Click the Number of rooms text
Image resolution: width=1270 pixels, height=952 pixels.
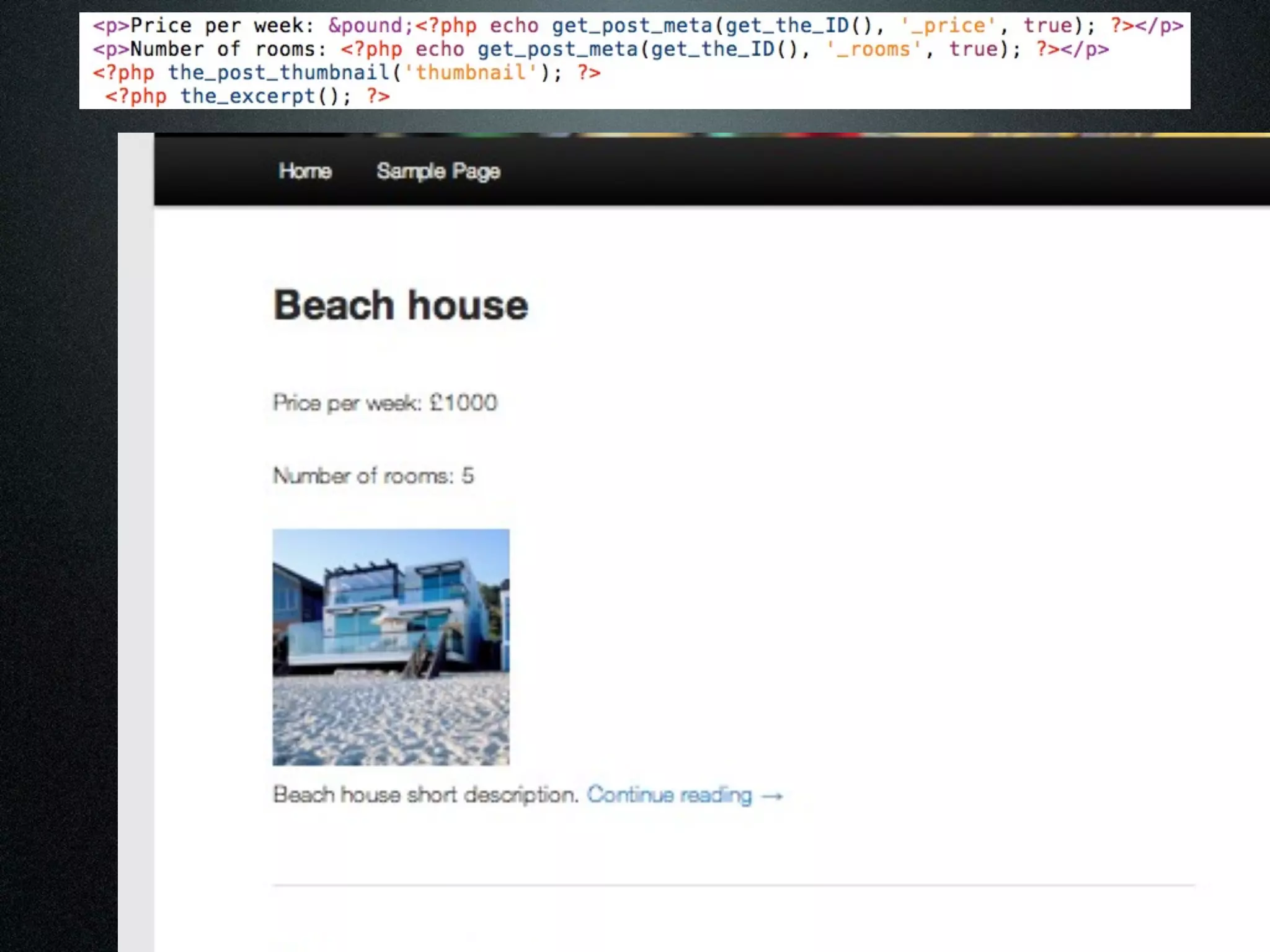pyautogui.click(x=363, y=476)
